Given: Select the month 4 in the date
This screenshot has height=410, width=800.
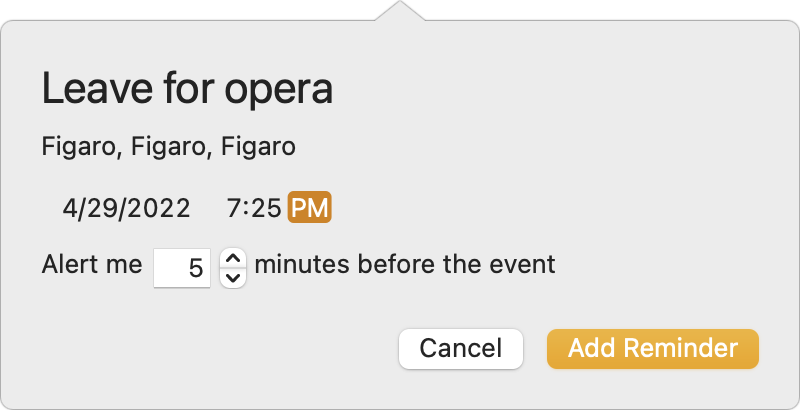Looking at the screenshot, I should tap(68, 208).
